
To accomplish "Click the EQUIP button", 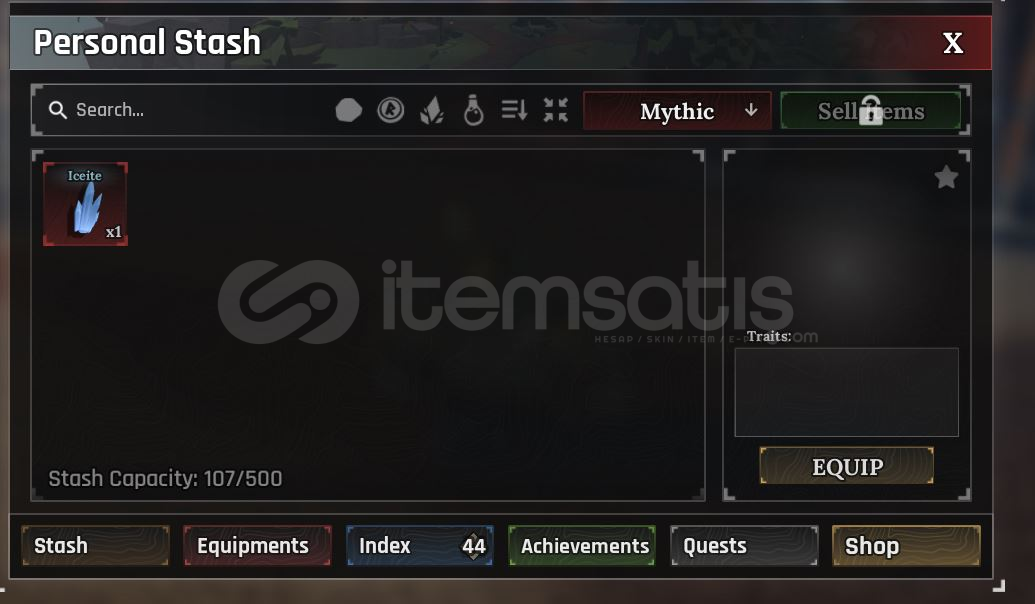I will pos(847,466).
